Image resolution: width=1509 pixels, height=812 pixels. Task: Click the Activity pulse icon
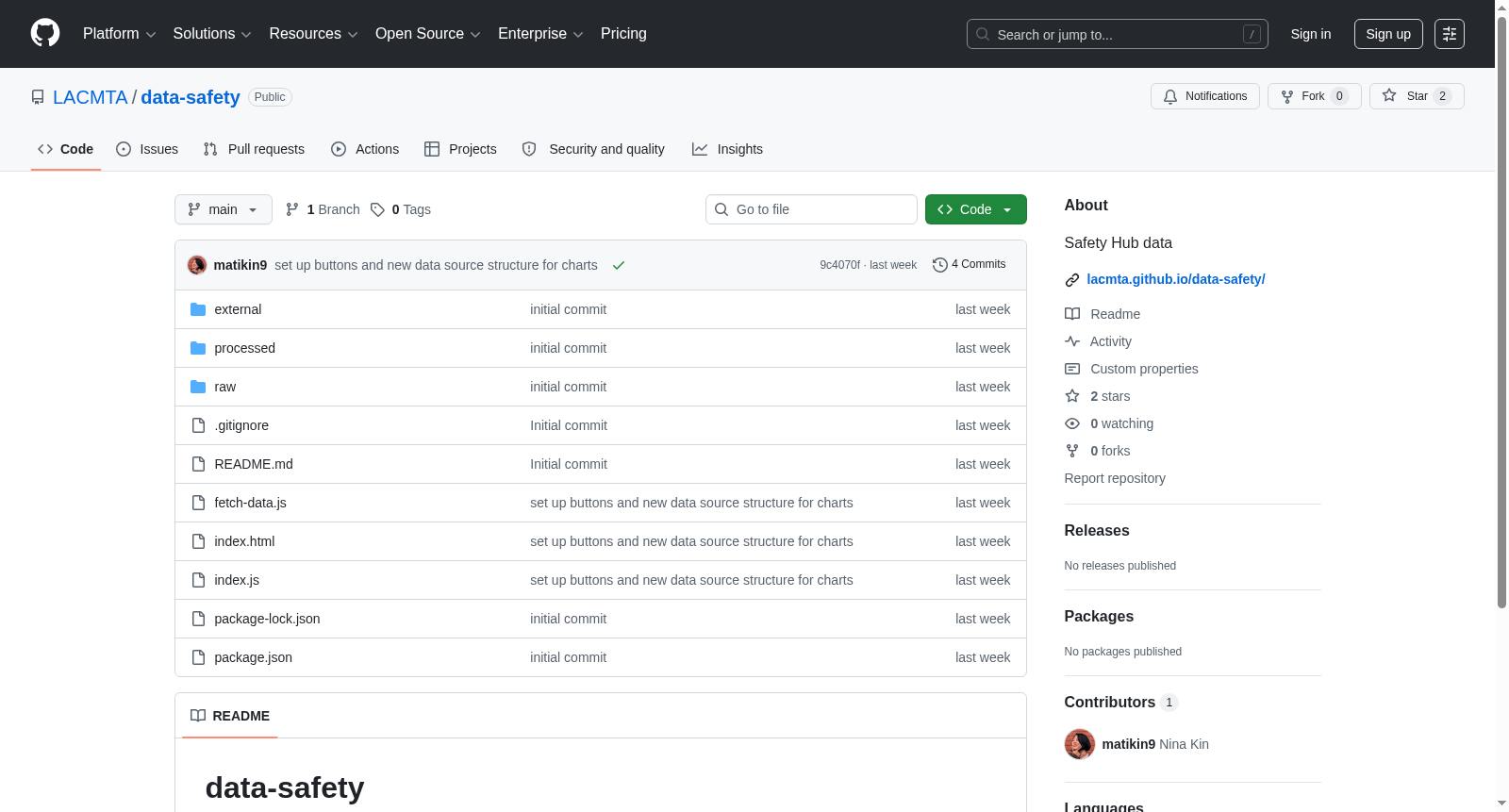pos(1072,341)
